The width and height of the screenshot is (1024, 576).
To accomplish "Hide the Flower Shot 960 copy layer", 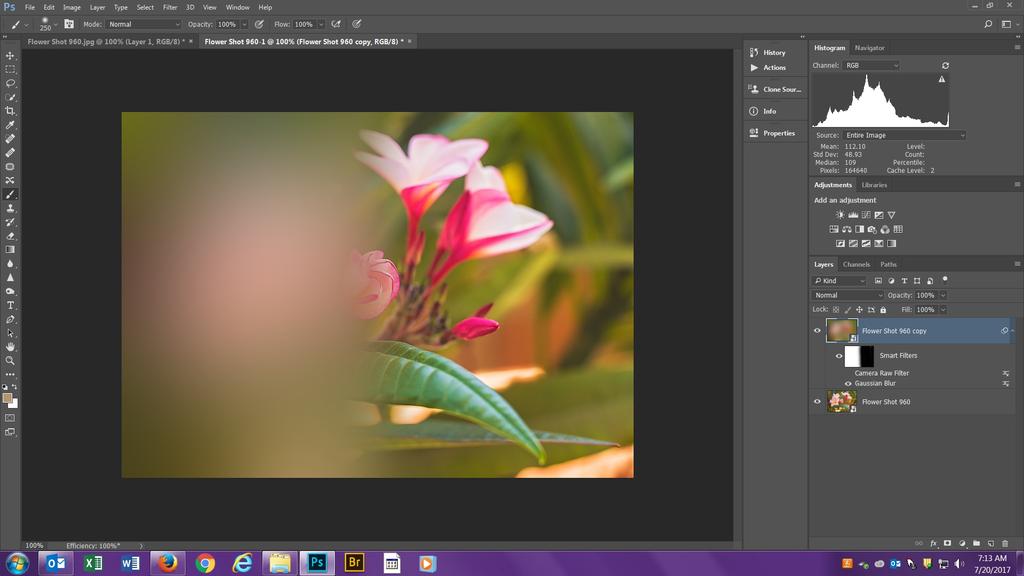I will 817,331.
